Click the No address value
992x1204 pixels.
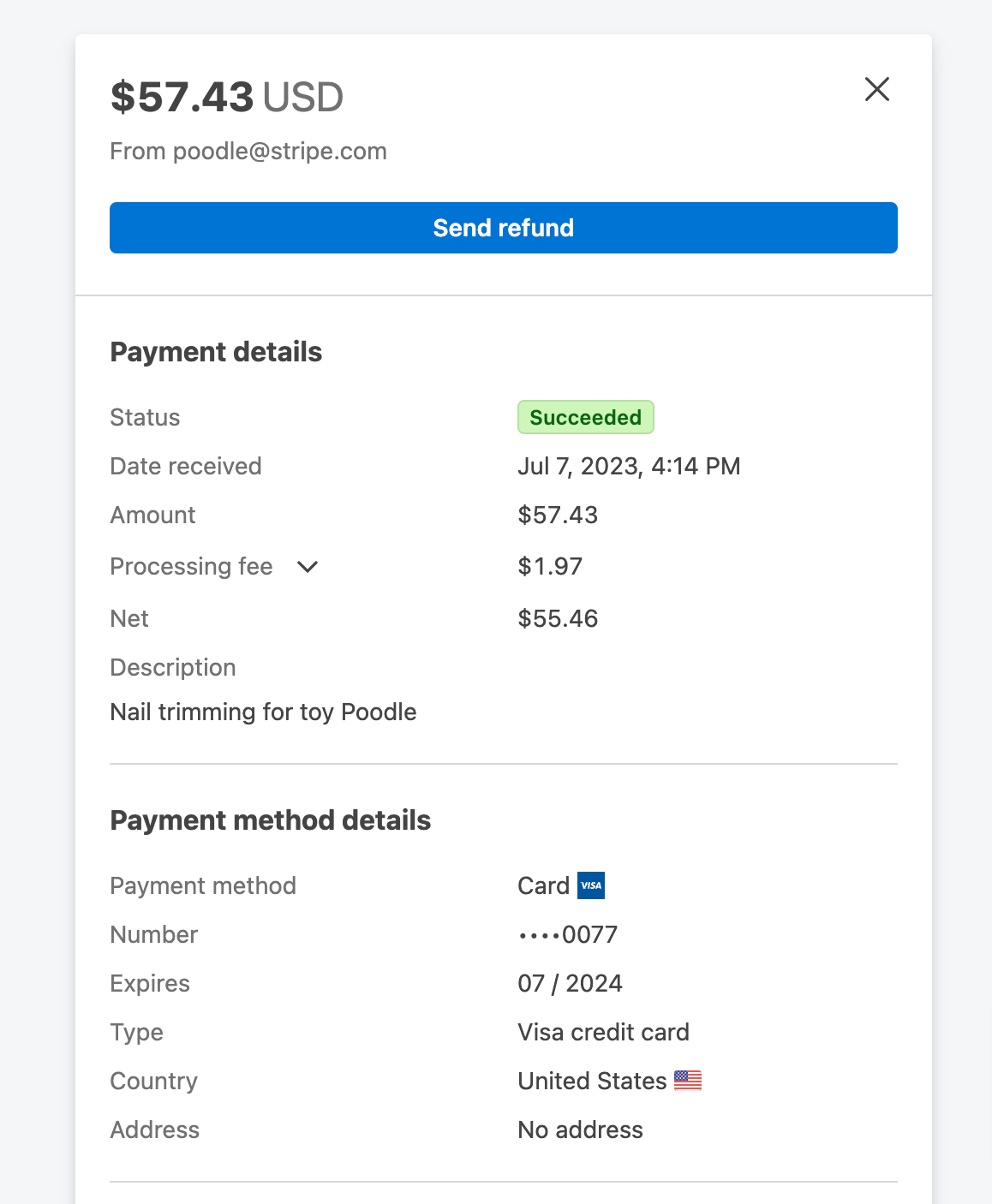[581, 1129]
